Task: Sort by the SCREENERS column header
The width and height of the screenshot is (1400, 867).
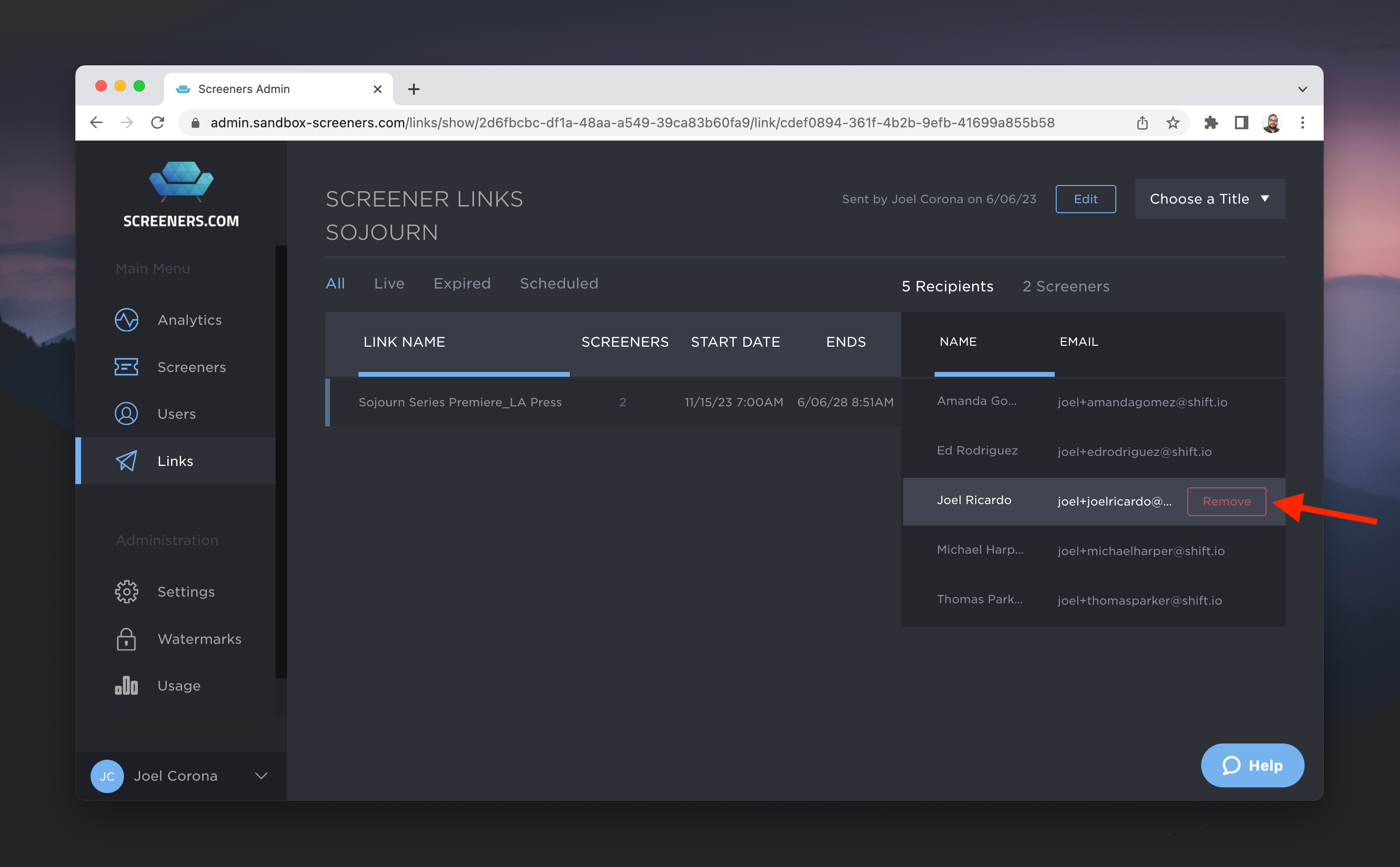Action: click(x=625, y=342)
